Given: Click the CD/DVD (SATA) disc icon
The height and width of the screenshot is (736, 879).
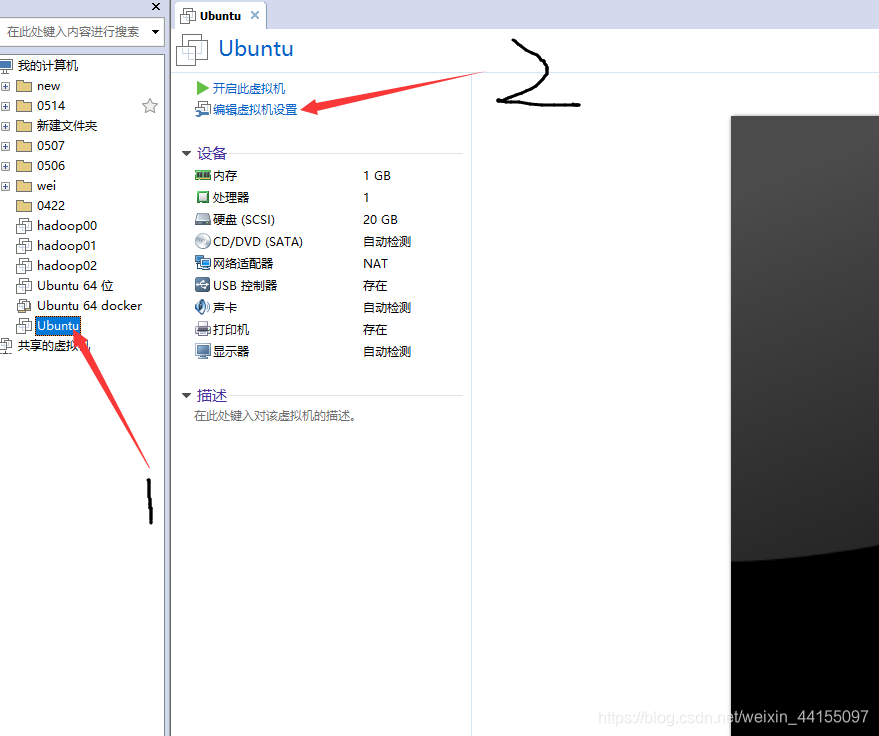Looking at the screenshot, I should point(202,241).
